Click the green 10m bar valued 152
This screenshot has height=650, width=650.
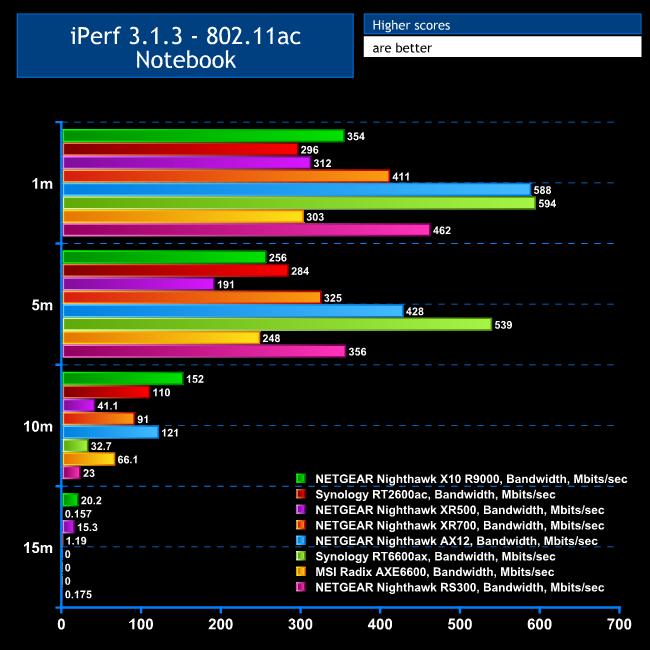(x=123, y=378)
